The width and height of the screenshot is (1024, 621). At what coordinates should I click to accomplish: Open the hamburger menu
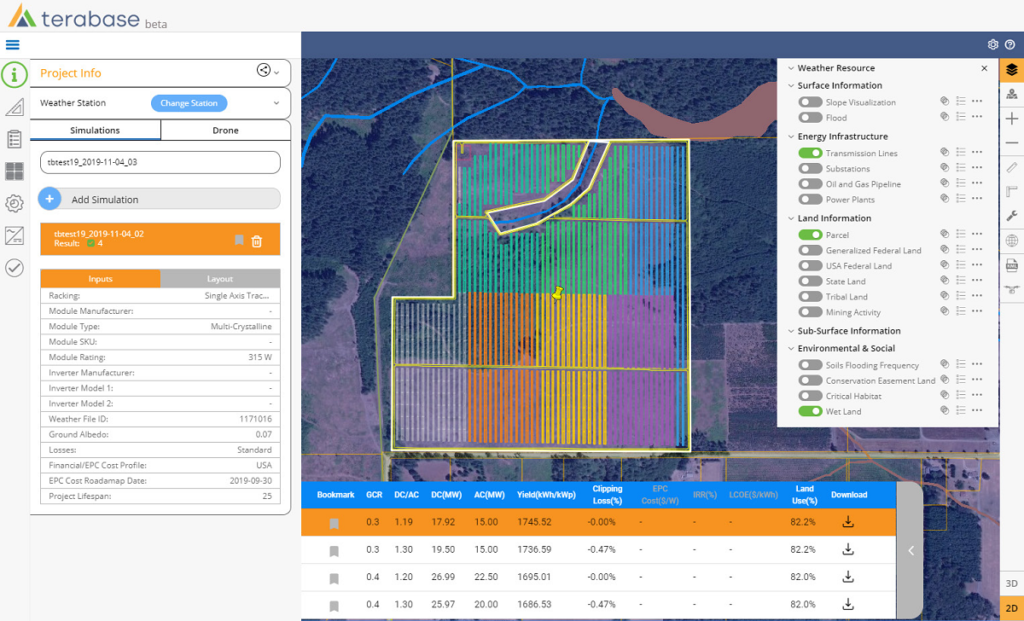coord(13,44)
